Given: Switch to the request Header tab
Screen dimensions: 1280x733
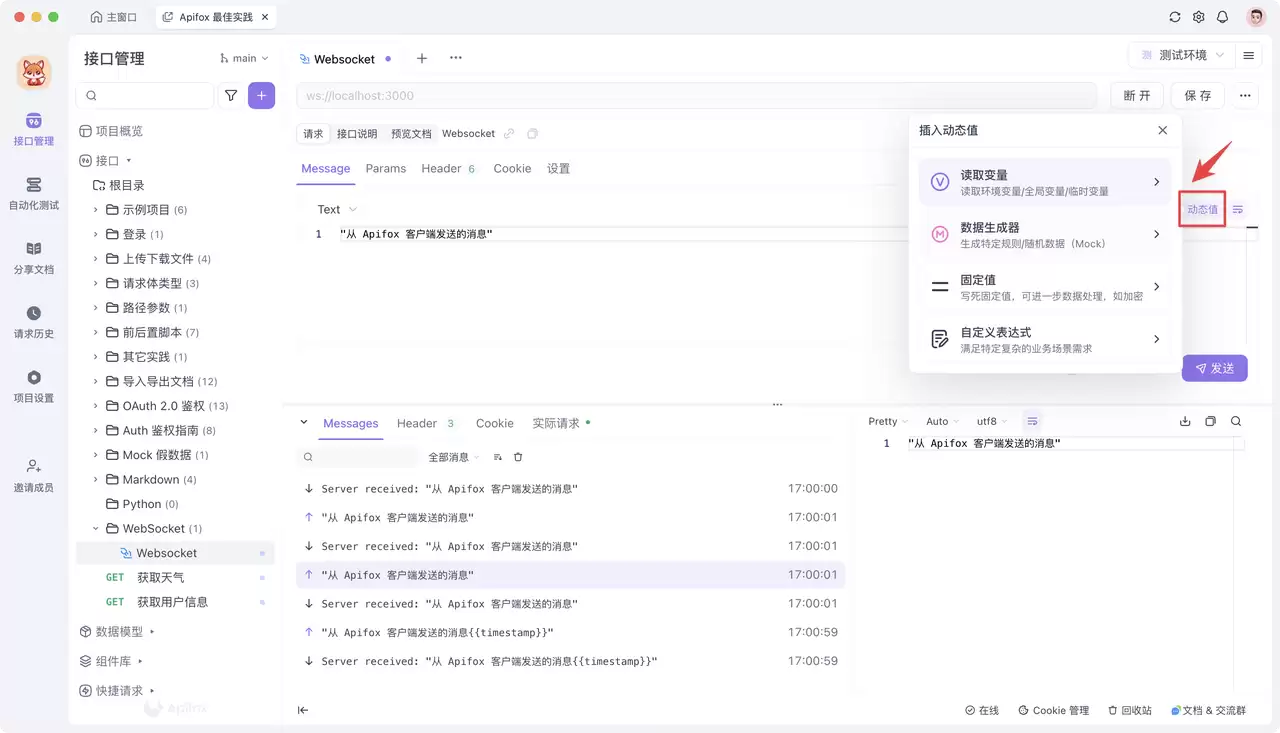Looking at the screenshot, I should (448, 169).
